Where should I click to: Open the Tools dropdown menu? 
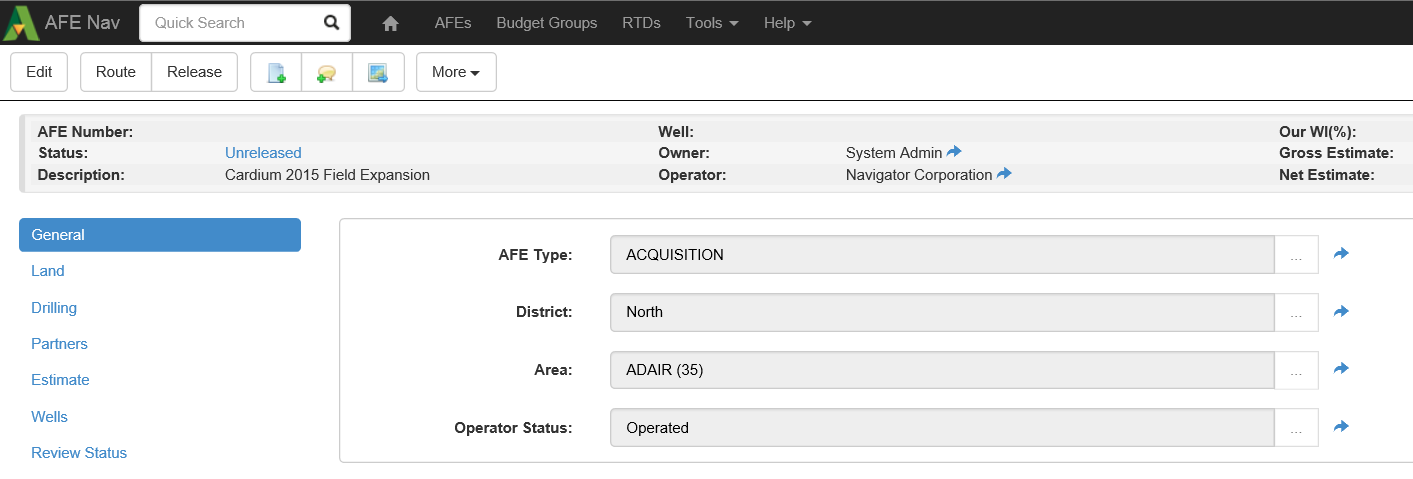point(712,23)
